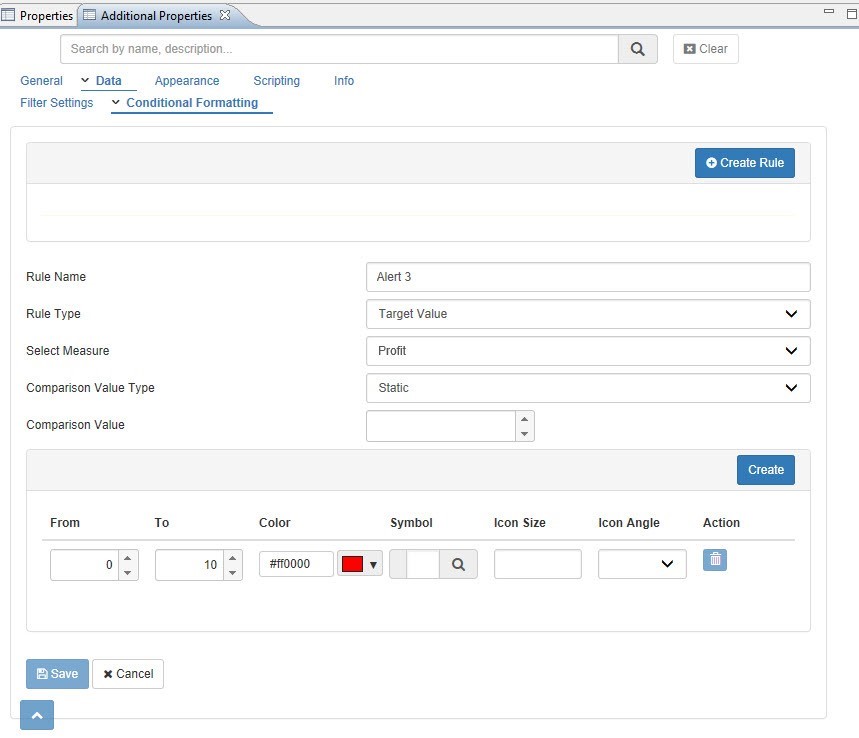The width and height of the screenshot is (859, 738).
Task: Expand the Select Measure dropdown
Action: [x=588, y=351]
